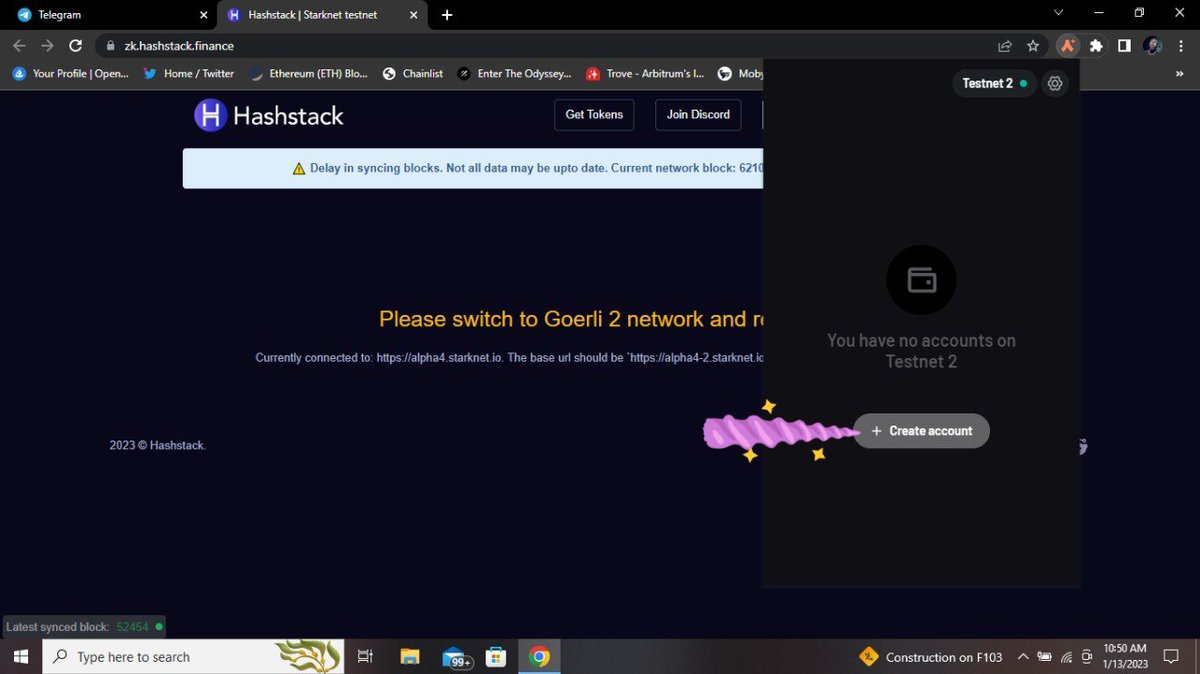Open the Construction on F103 traffic widget
Screen dimensions: 1200x674
931,657
